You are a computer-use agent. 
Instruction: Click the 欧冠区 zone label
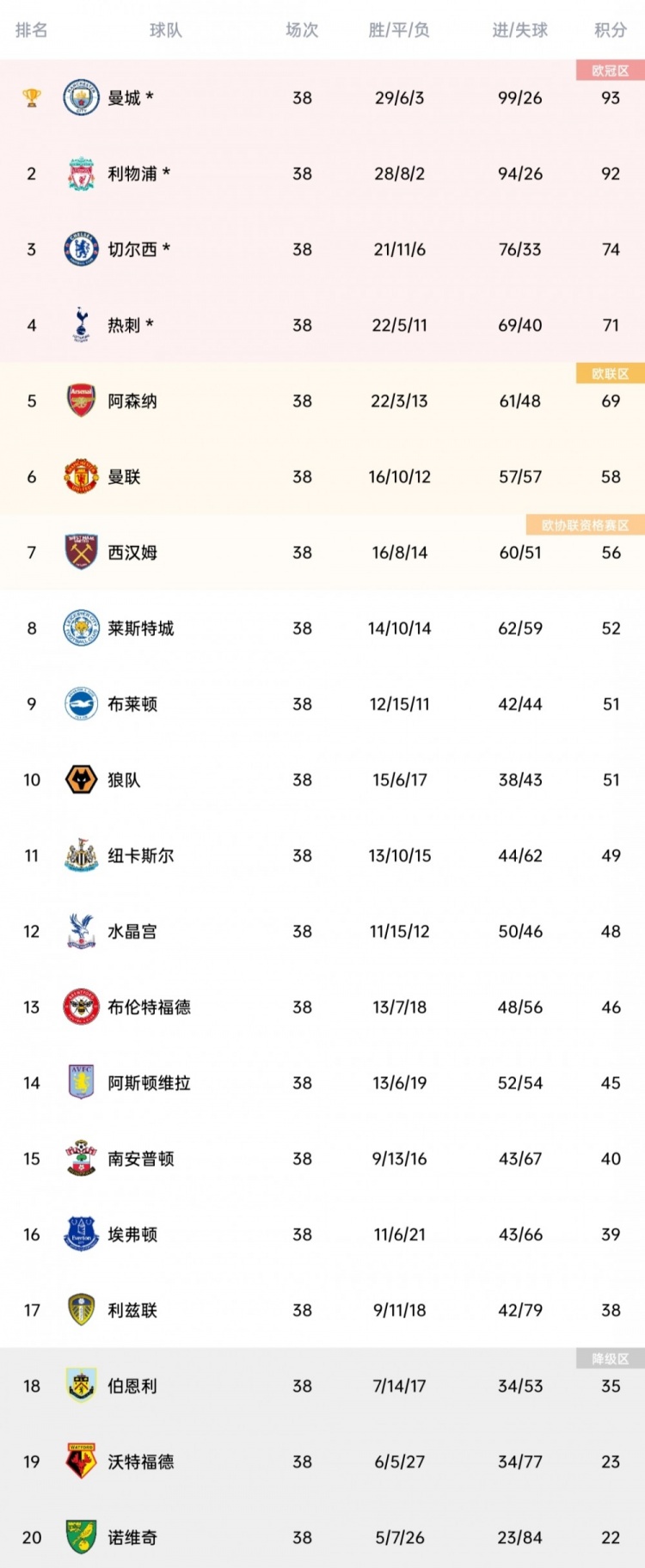(x=611, y=70)
